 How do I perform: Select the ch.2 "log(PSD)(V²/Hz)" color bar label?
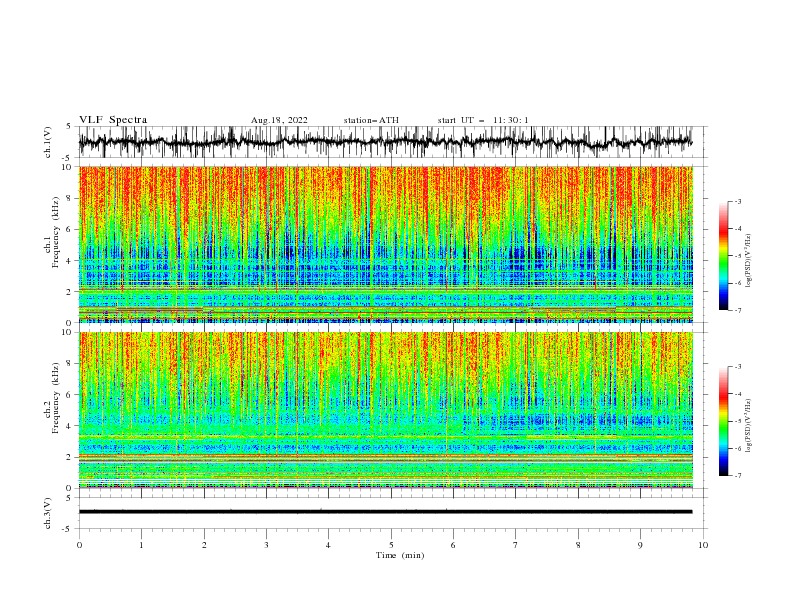(749, 425)
